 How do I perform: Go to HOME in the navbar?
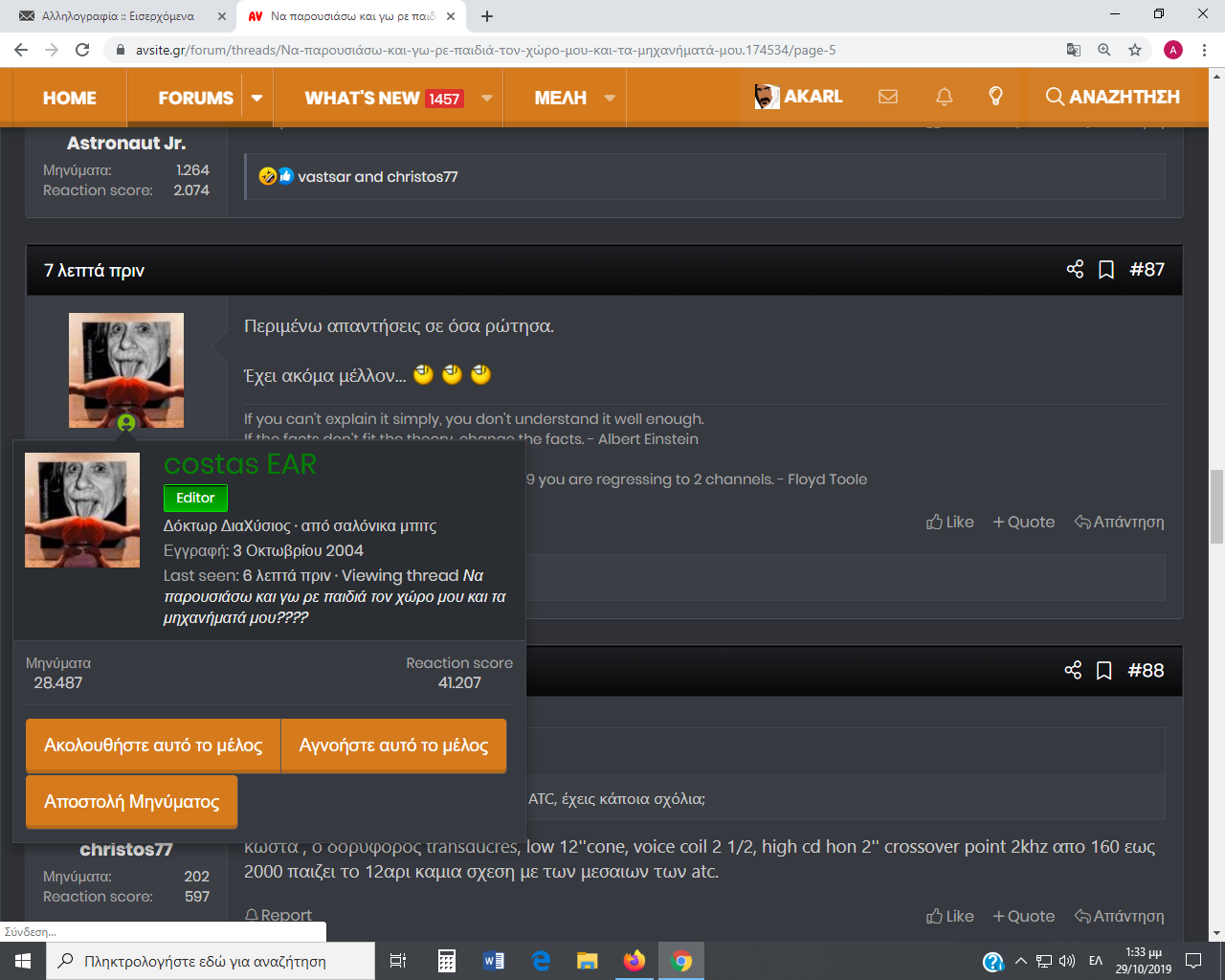(70, 98)
